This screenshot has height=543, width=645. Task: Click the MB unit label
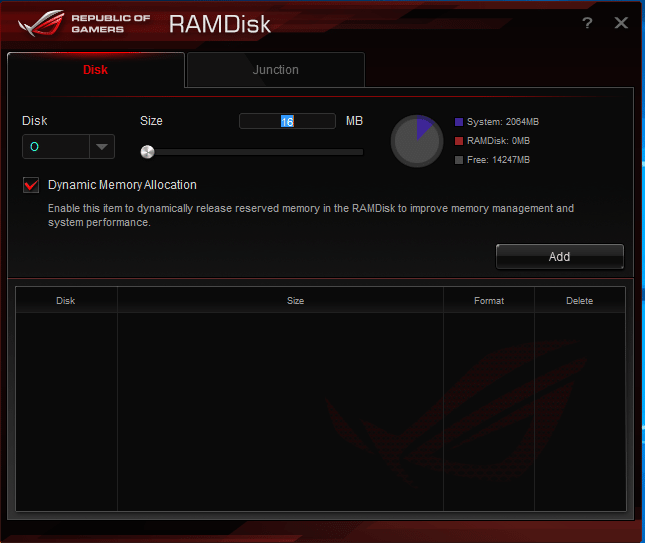[x=354, y=121]
